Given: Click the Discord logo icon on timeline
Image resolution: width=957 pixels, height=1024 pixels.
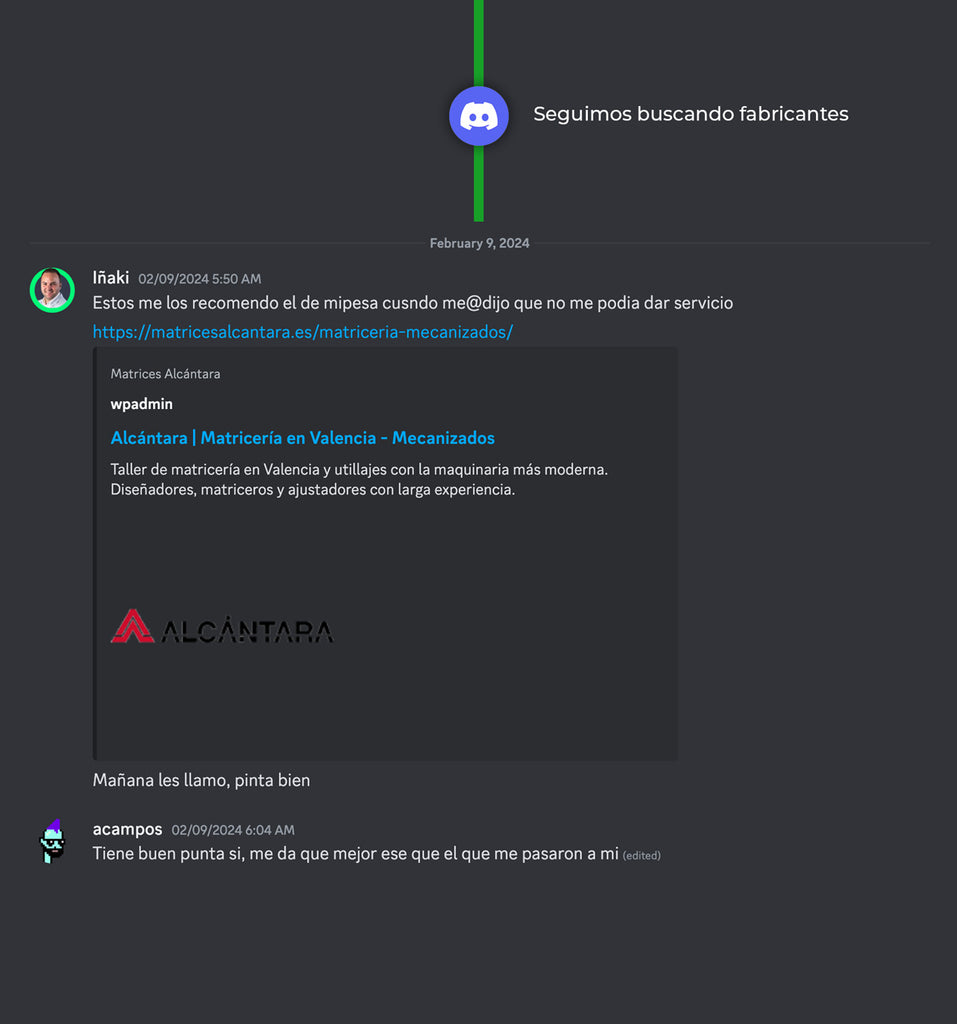Looking at the screenshot, I should (479, 116).
